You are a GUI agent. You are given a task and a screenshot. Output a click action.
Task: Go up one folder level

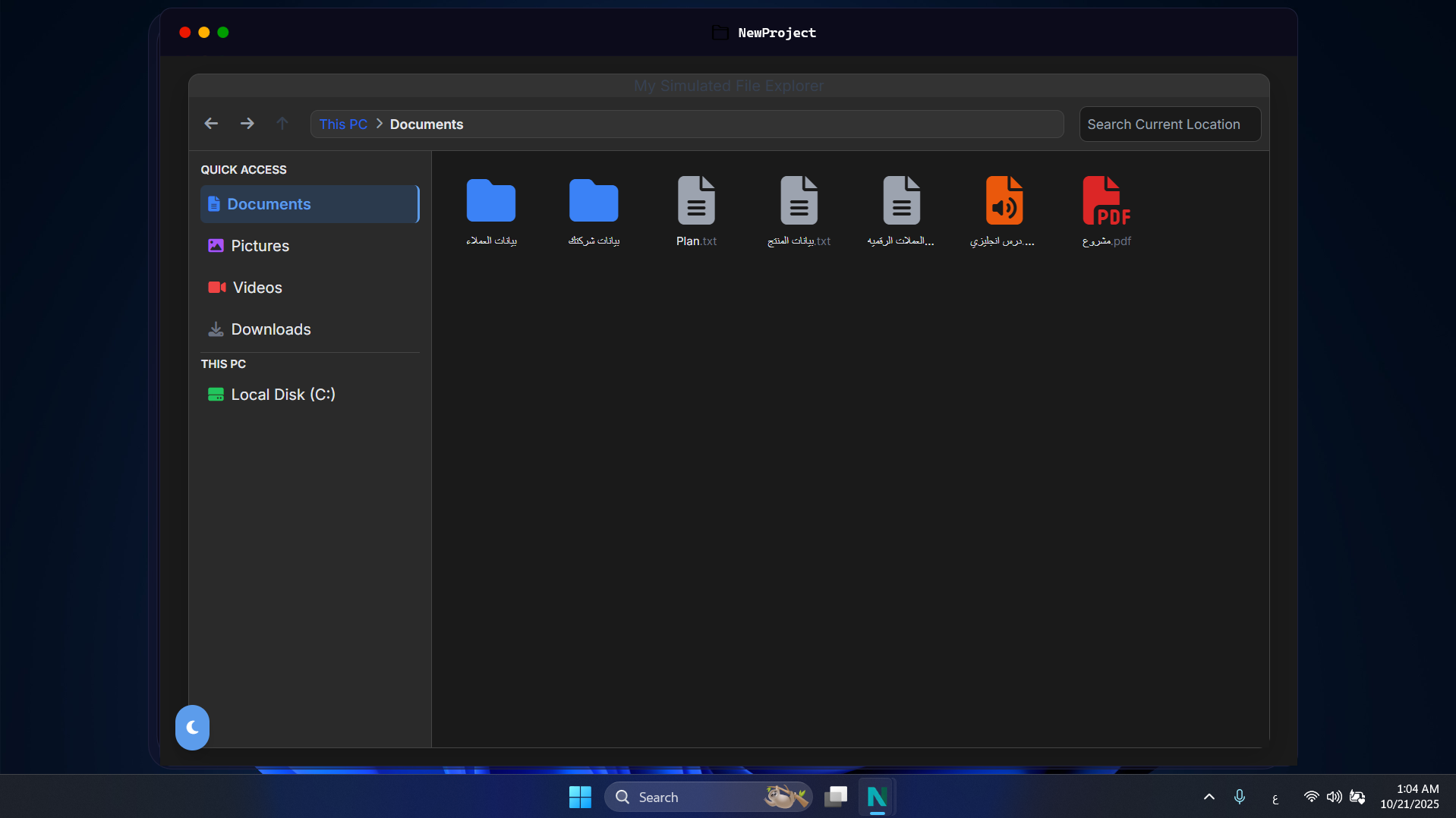click(x=282, y=123)
